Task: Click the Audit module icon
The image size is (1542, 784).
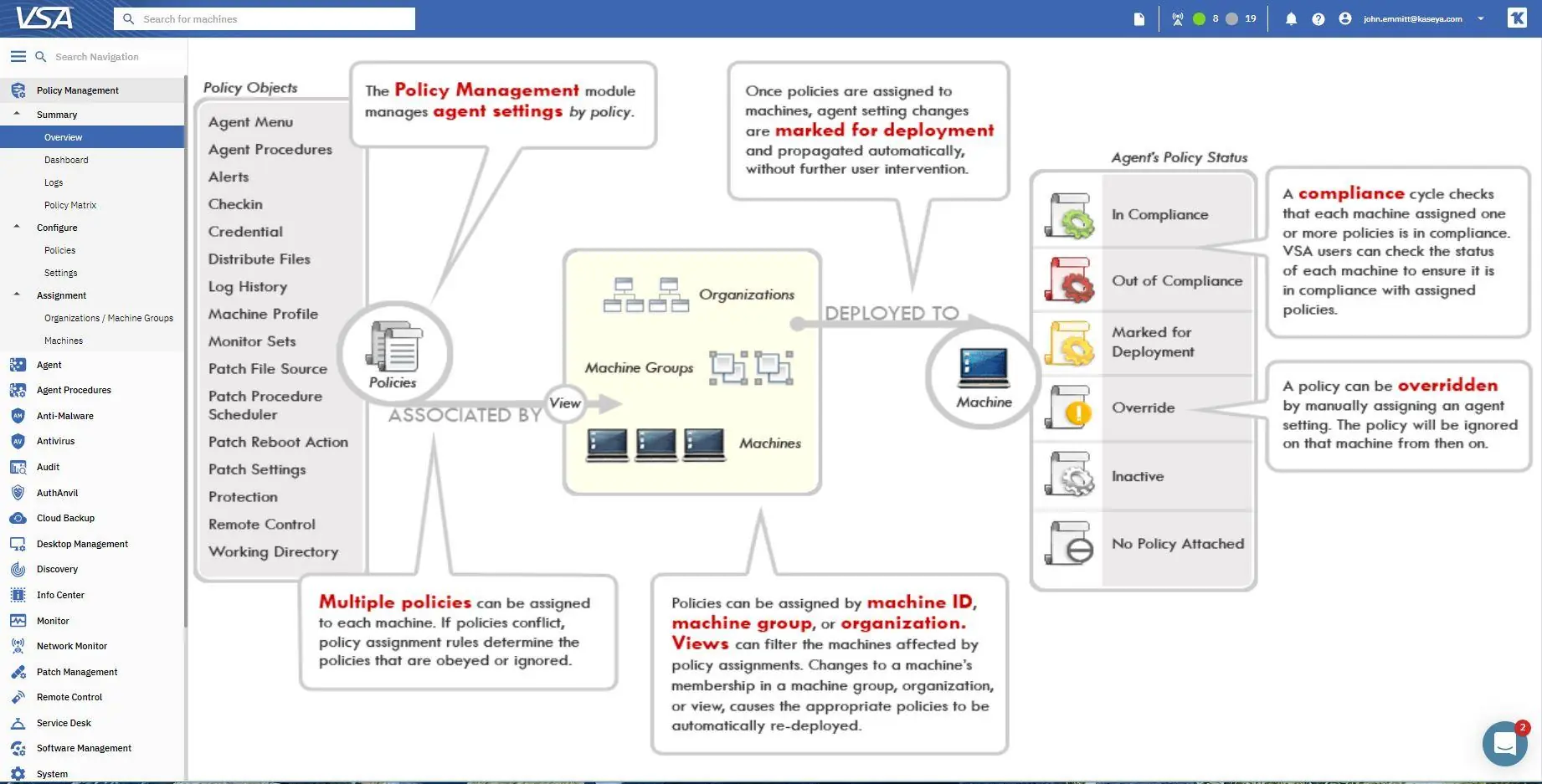Action: point(18,467)
